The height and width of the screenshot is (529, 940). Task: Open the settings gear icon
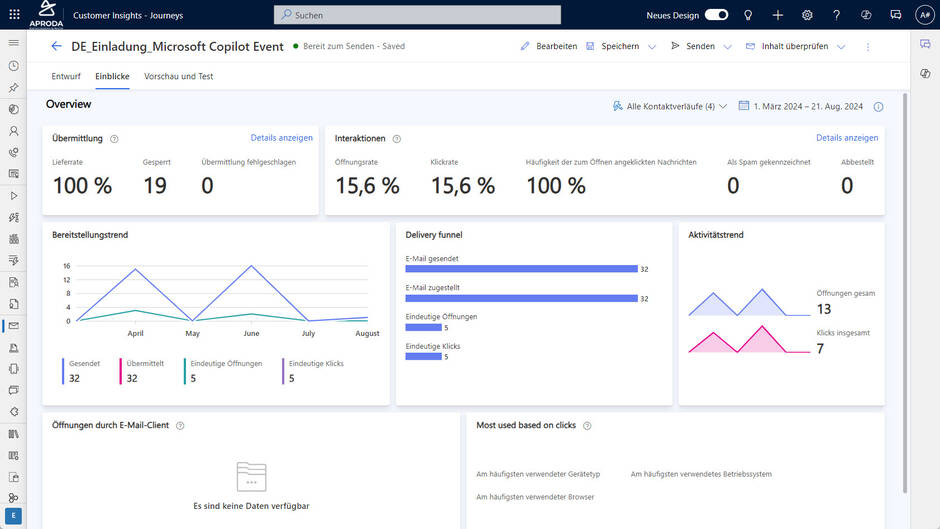pos(807,15)
